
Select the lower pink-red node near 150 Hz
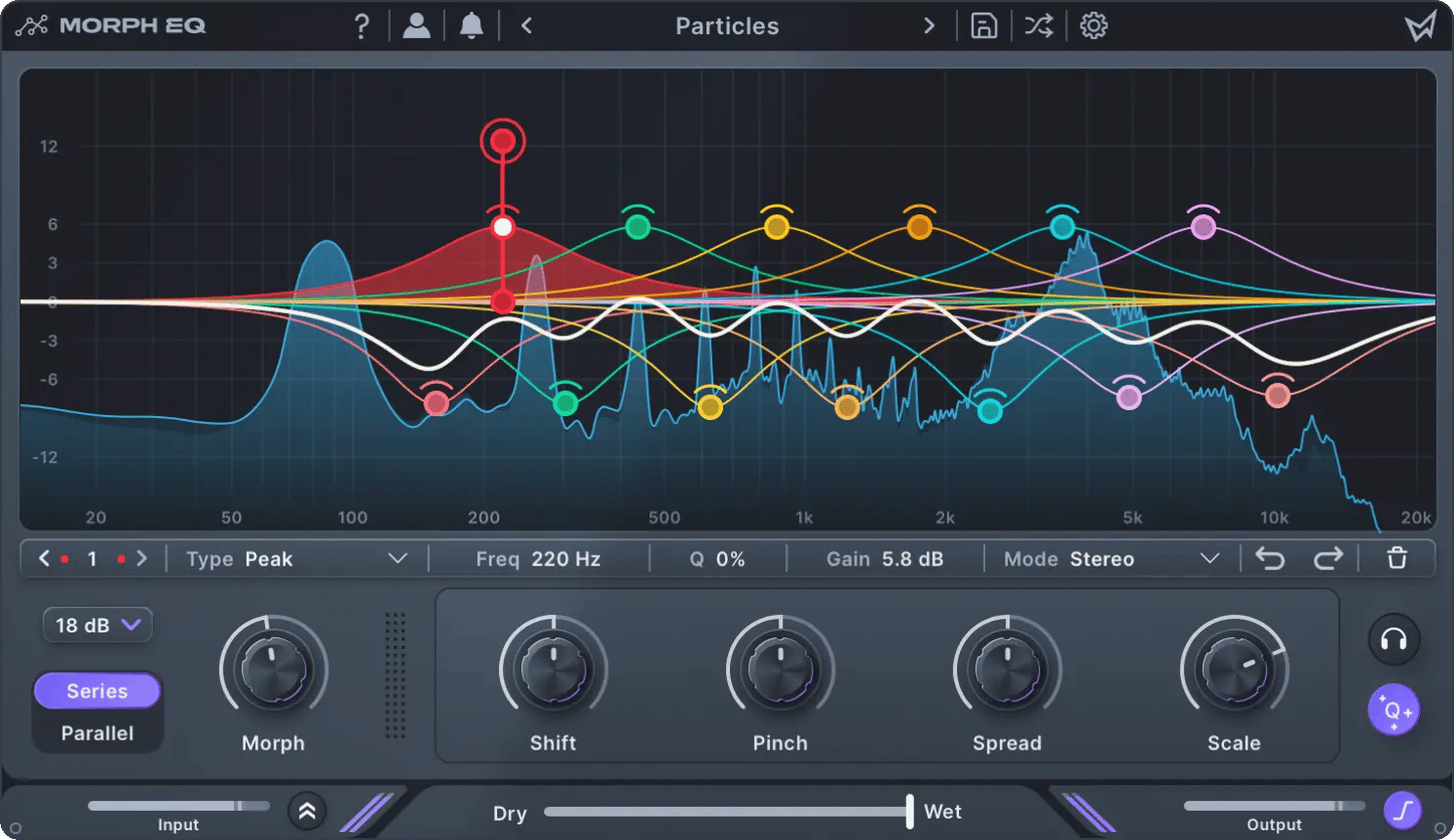pyautogui.click(x=437, y=402)
